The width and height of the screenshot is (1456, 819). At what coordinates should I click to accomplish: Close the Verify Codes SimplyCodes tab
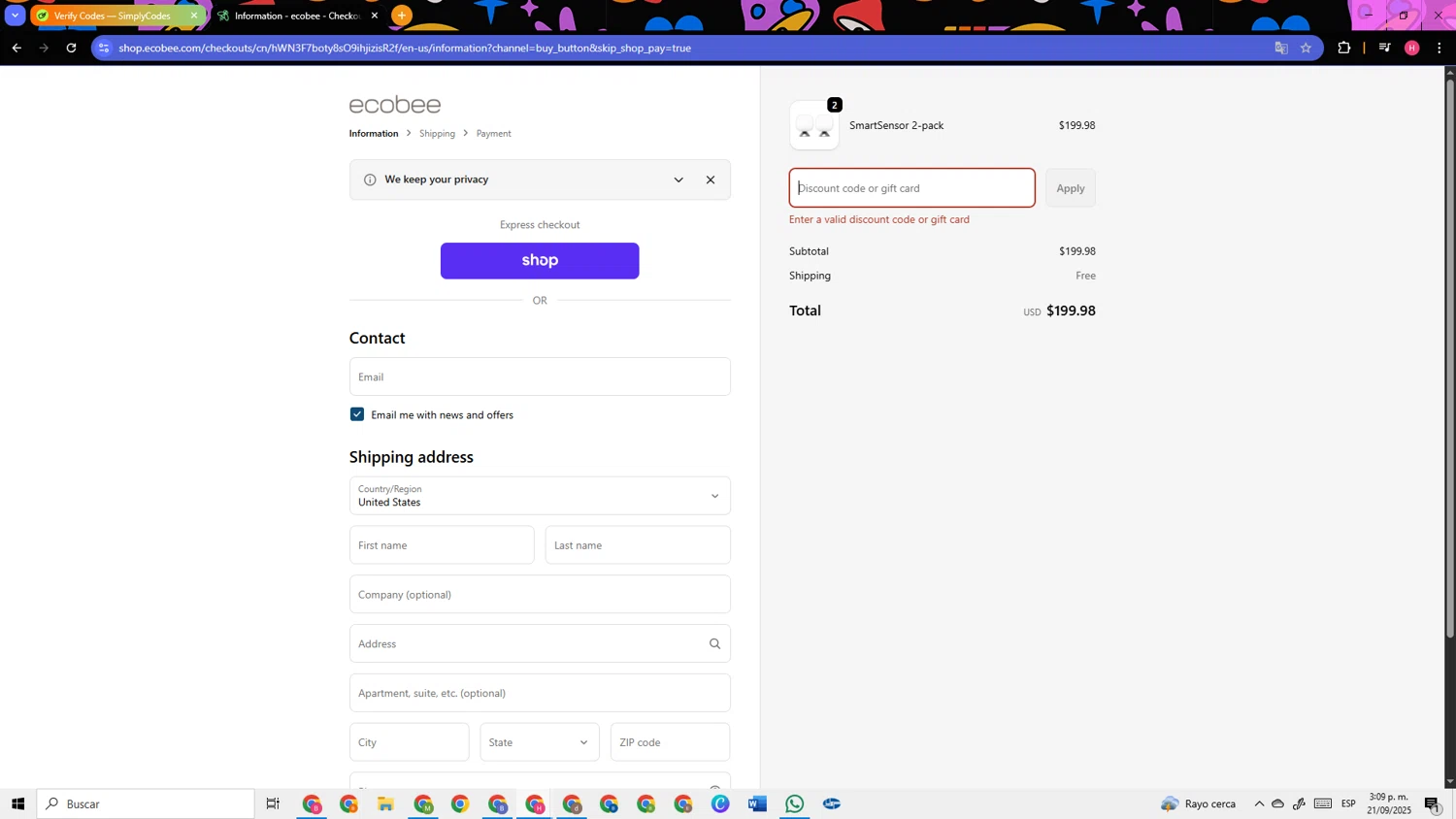[x=194, y=16]
